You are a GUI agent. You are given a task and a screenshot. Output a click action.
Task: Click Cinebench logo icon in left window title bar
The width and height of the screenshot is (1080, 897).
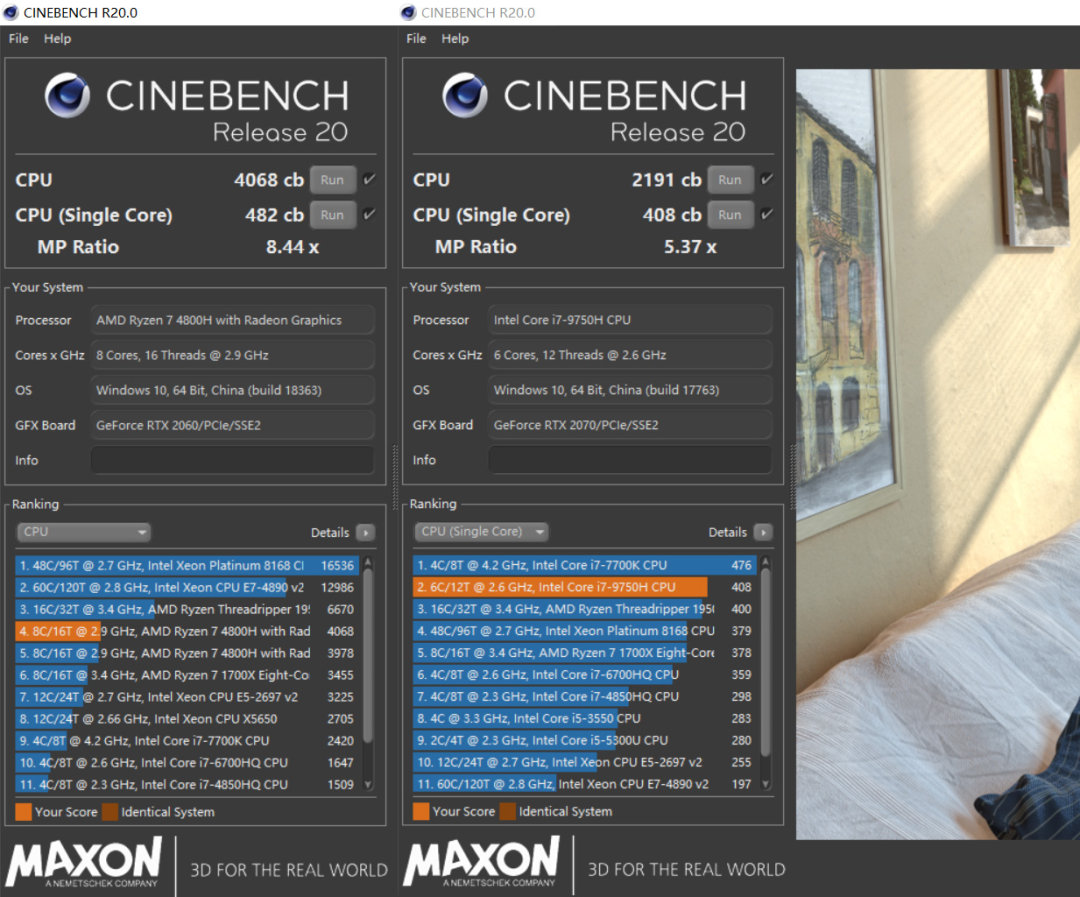coord(10,12)
